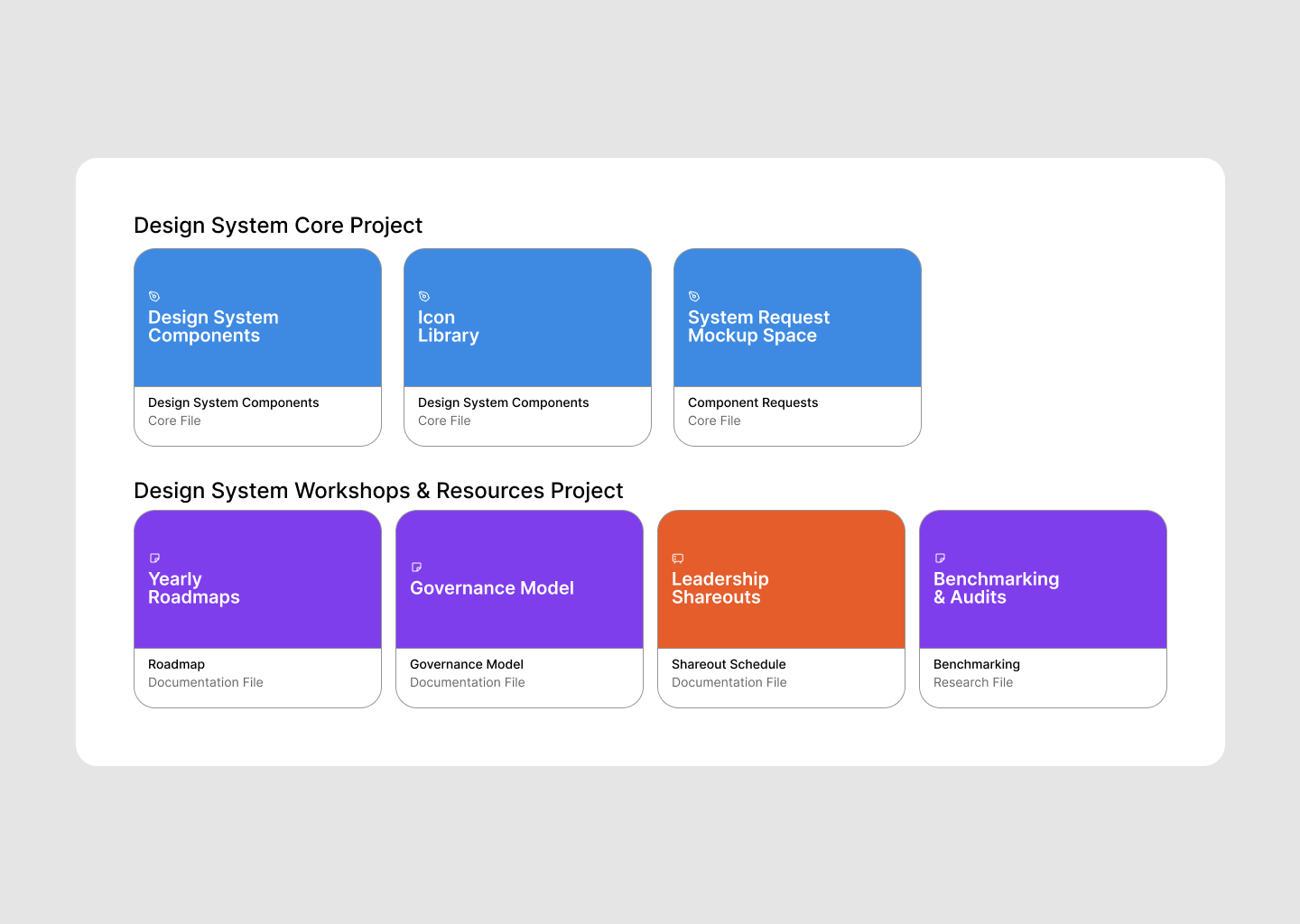1300x924 pixels.
Task: Click Documentation File label under Governance Model
Action: click(468, 682)
